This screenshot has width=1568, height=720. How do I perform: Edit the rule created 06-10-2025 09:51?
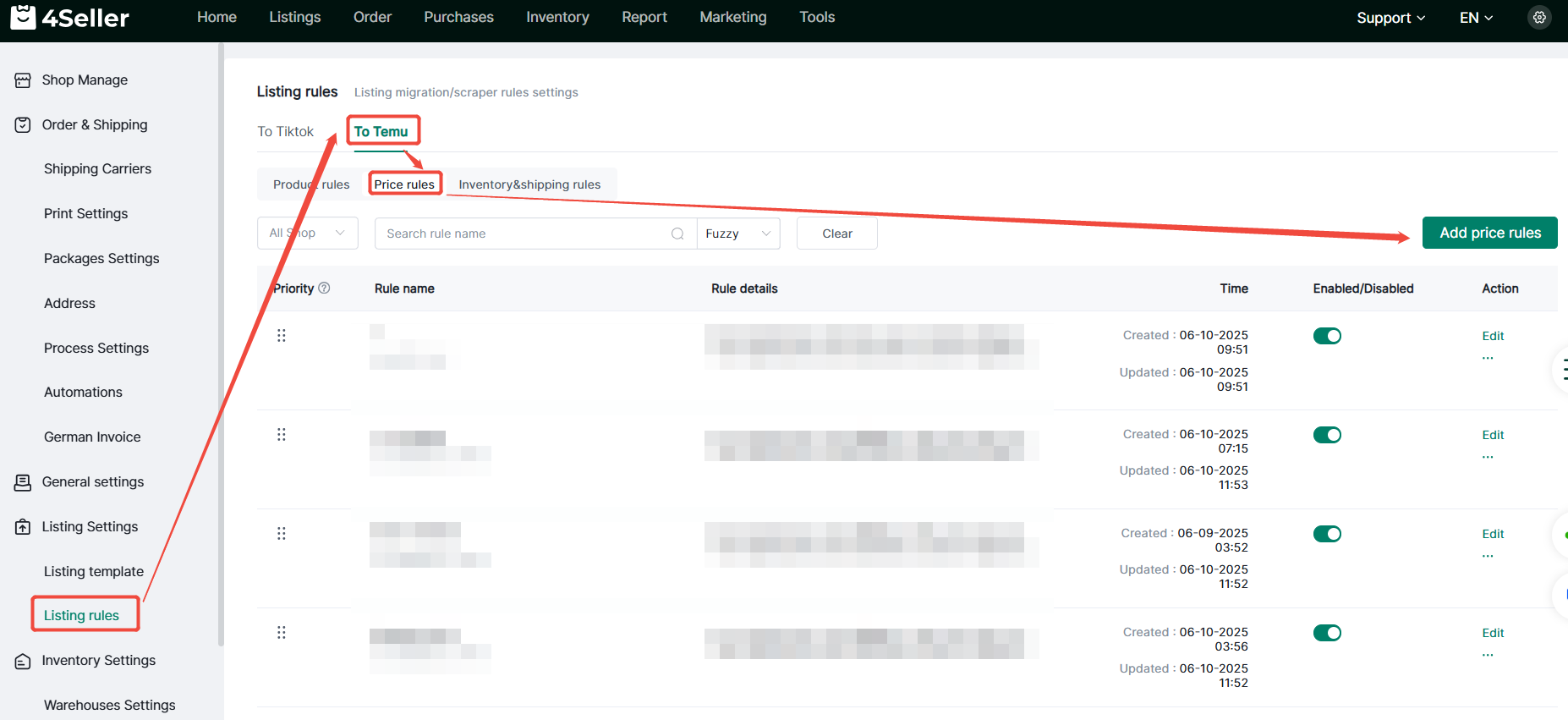click(1493, 336)
